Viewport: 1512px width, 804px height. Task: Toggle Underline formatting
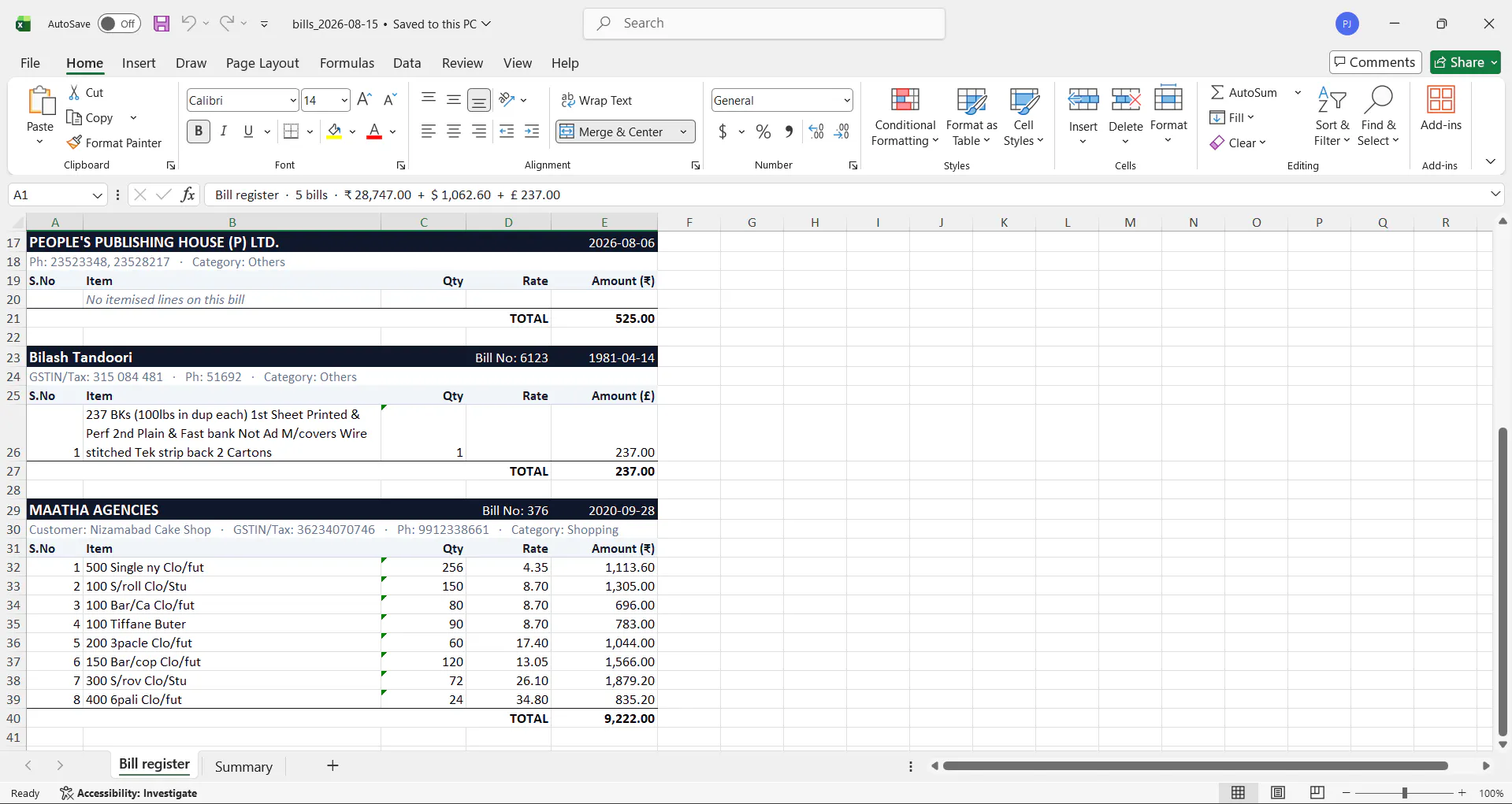(x=249, y=132)
